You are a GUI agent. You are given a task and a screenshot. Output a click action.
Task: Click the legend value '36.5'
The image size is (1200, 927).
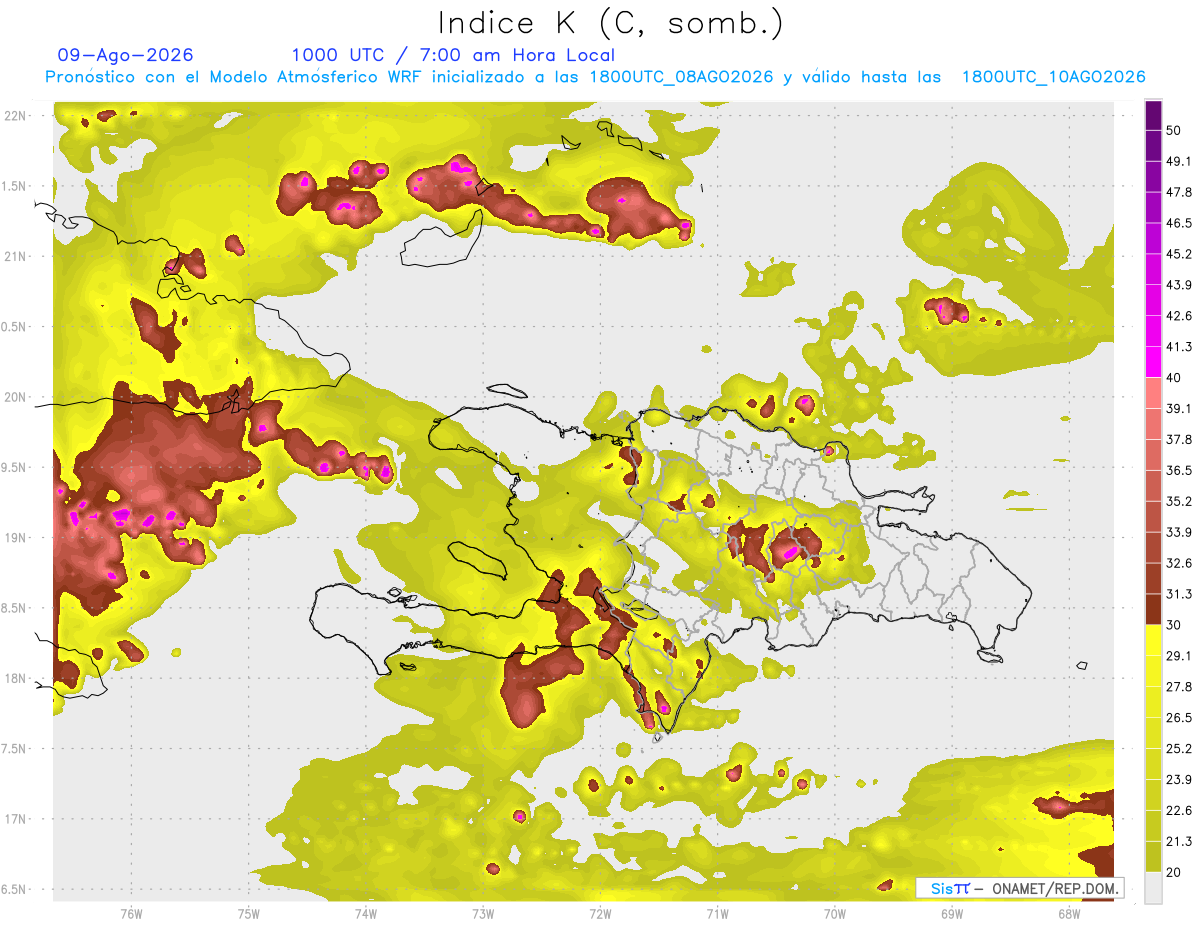tap(1179, 470)
